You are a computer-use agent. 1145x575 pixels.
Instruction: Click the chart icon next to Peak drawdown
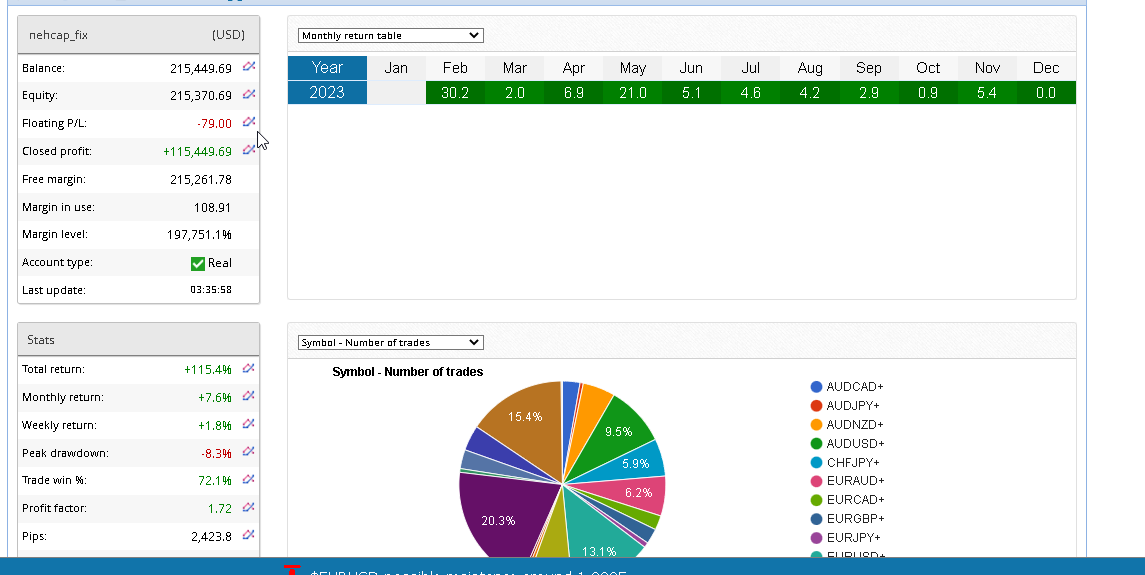tap(249, 452)
